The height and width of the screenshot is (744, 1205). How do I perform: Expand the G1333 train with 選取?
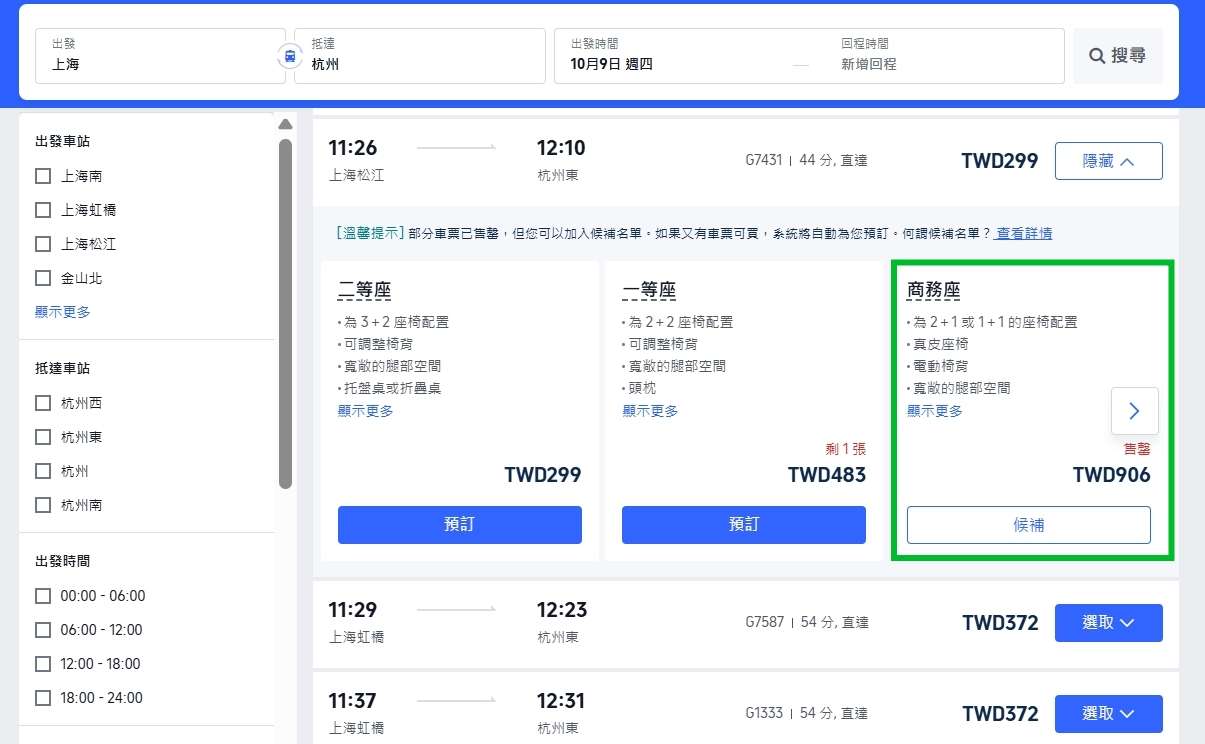[x=1108, y=714]
